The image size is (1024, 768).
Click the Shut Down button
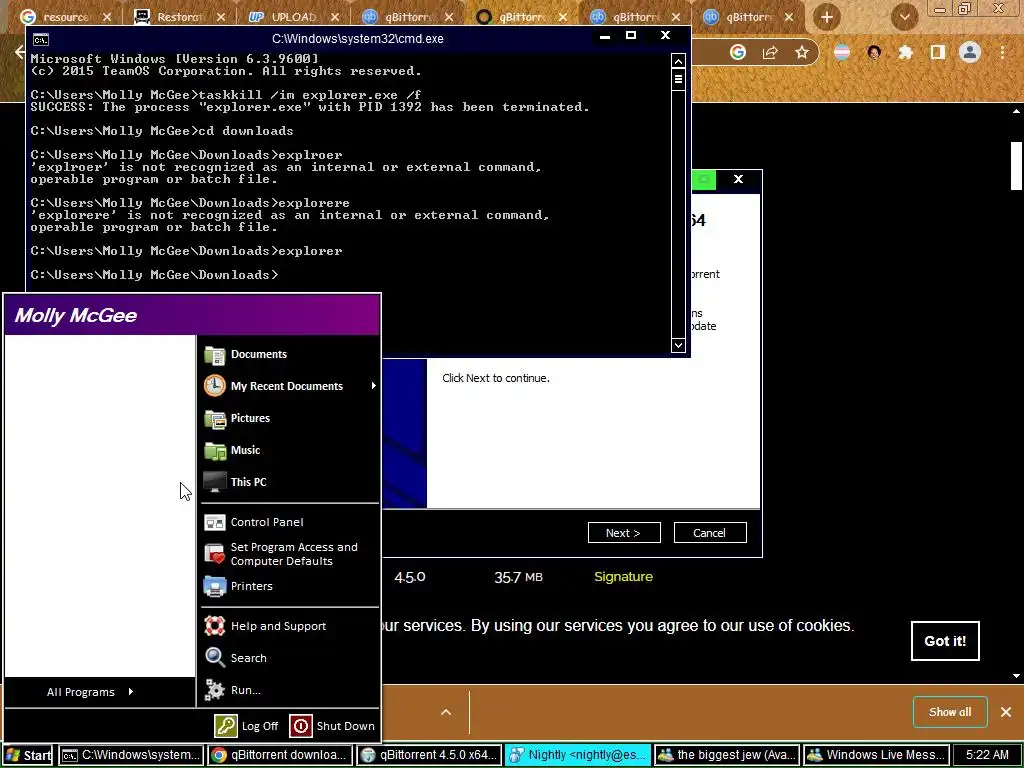(332, 726)
